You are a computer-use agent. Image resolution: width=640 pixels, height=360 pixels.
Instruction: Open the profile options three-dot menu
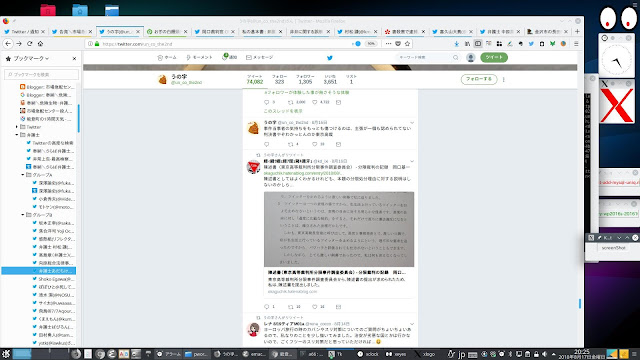[504, 79]
